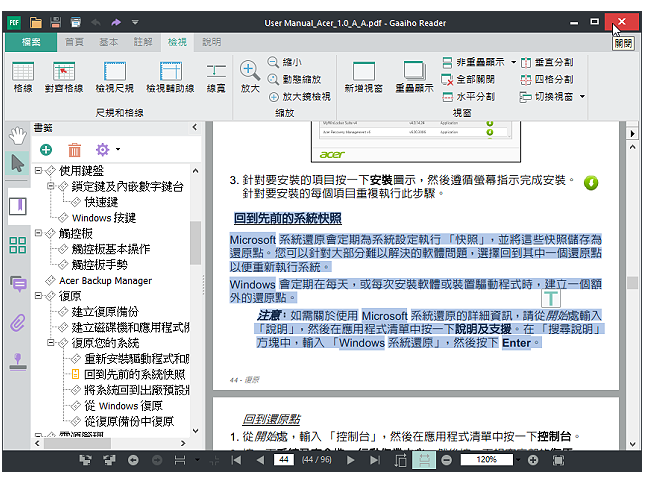
Task: Open attachments paperclip panel
Action: coord(18,323)
